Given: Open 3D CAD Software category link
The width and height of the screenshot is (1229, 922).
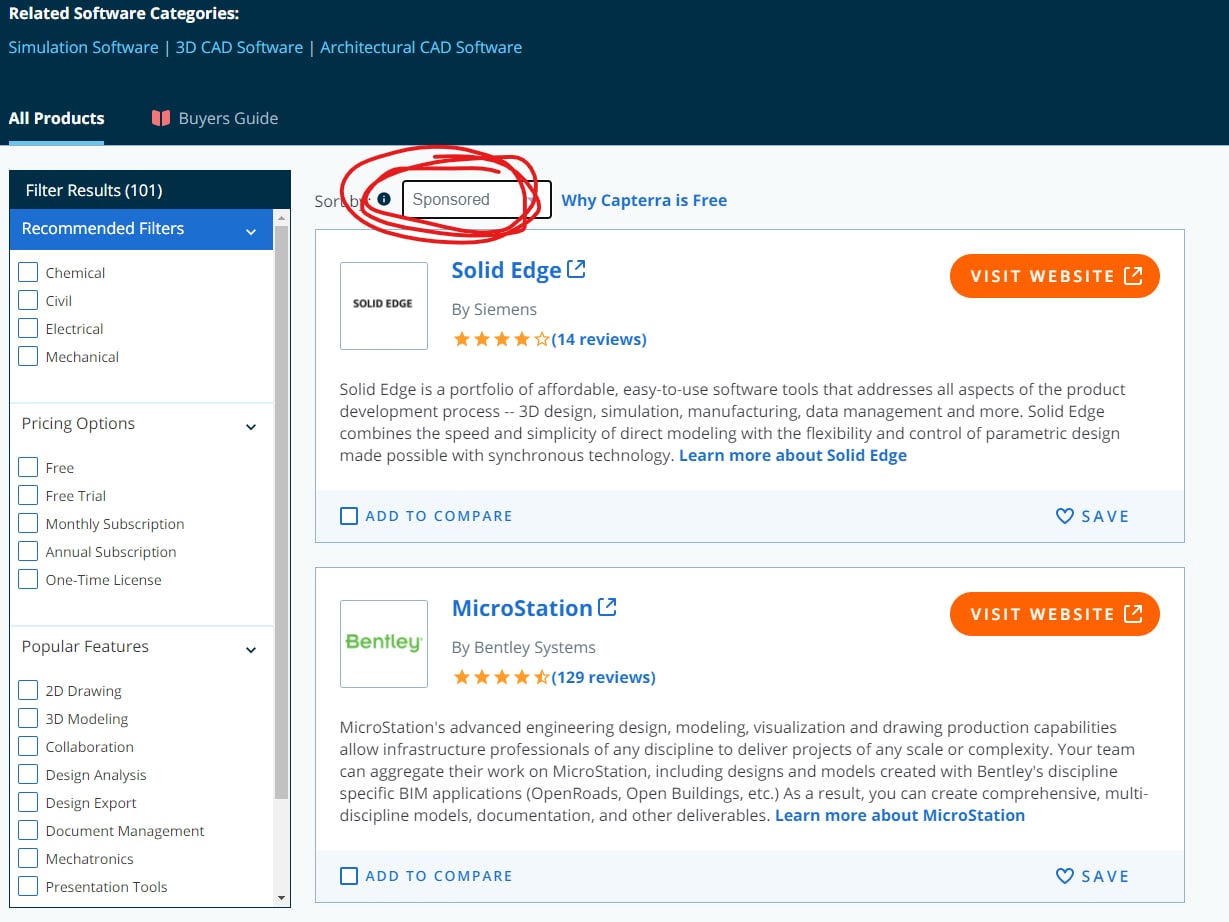Looking at the screenshot, I should point(239,47).
